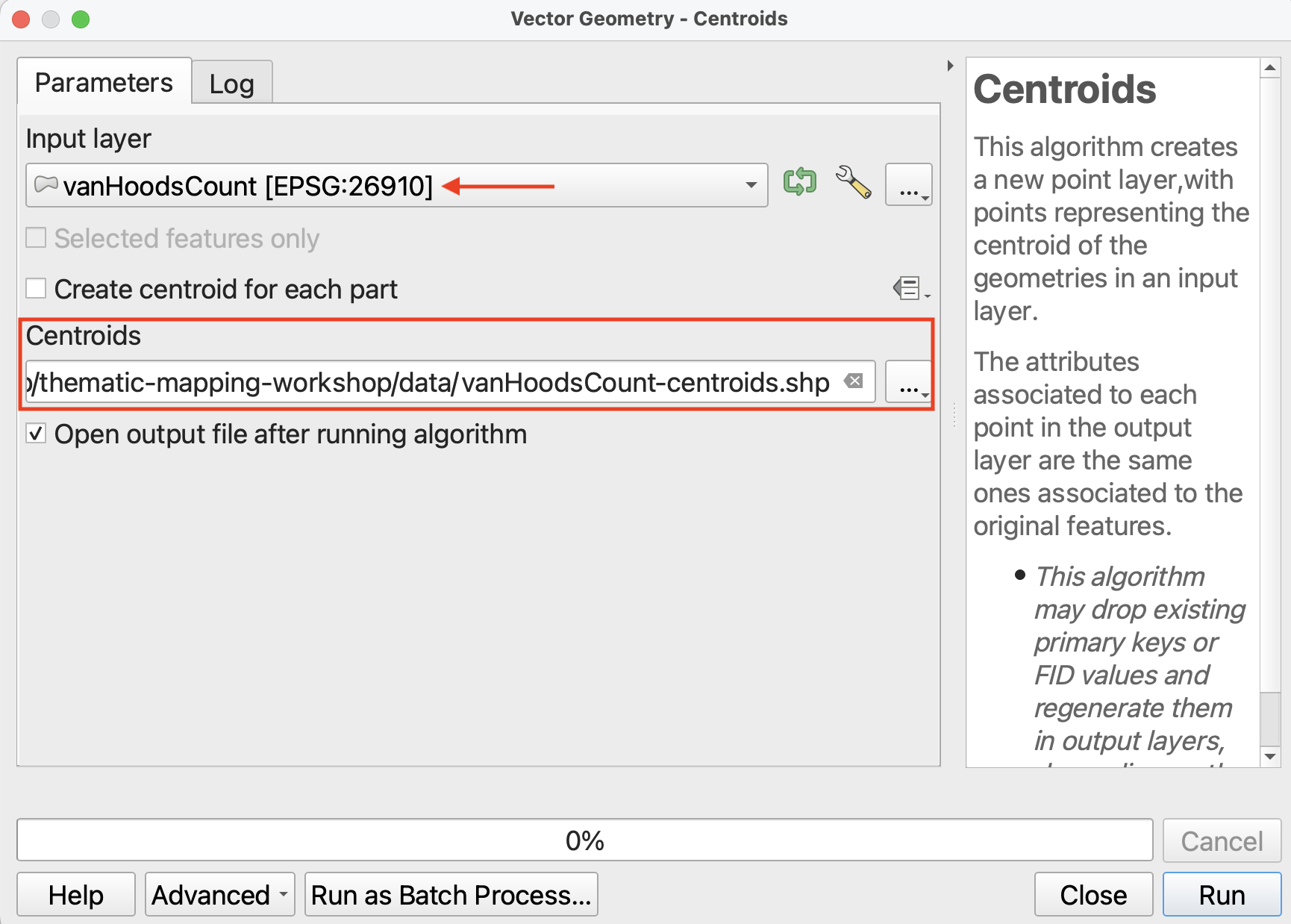The image size is (1291, 924).
Task: Uncheck Open output file after running algorithm
Action: point(36,434)
